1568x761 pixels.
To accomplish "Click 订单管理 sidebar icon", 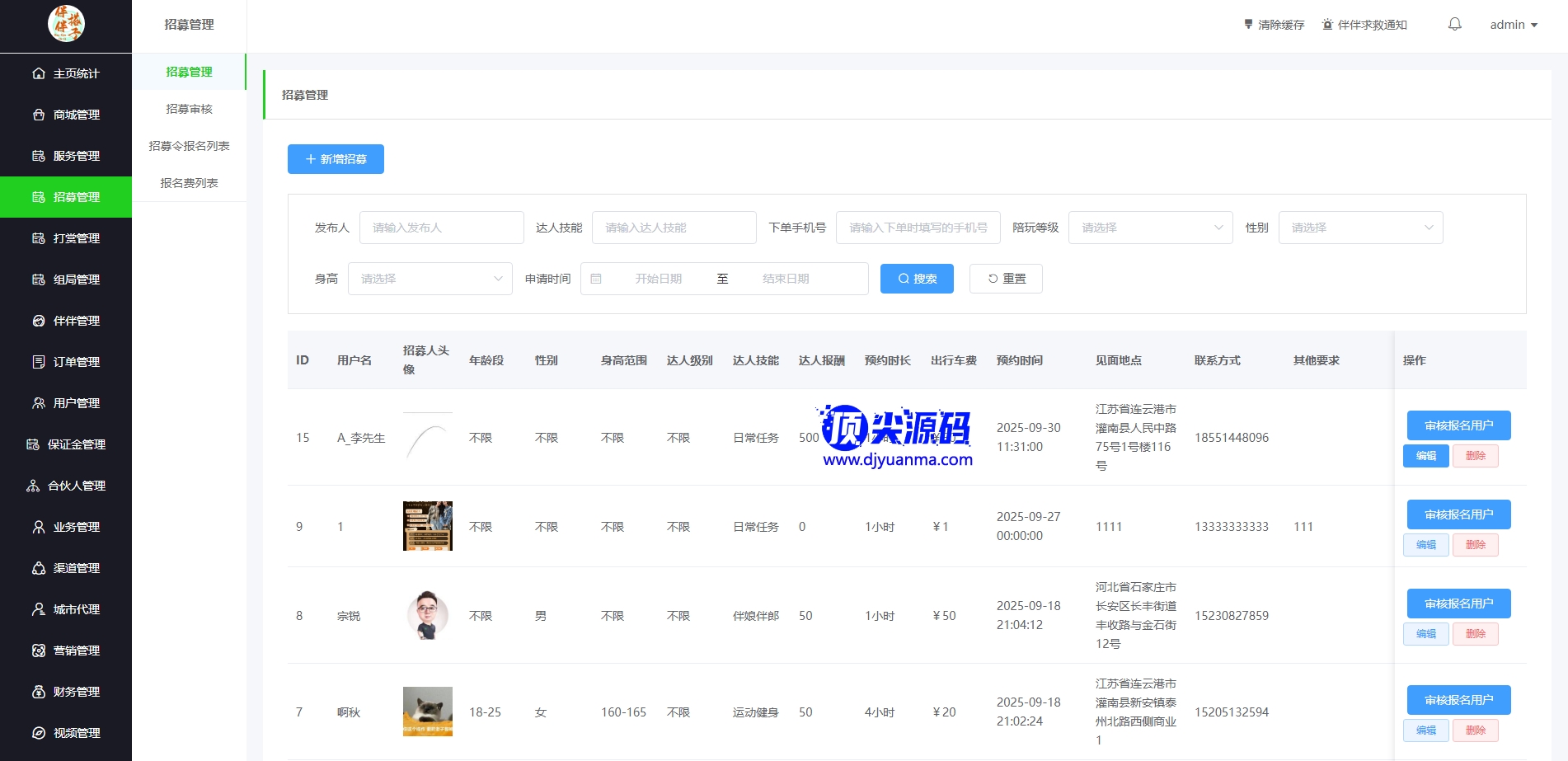I will click(39, 362).
